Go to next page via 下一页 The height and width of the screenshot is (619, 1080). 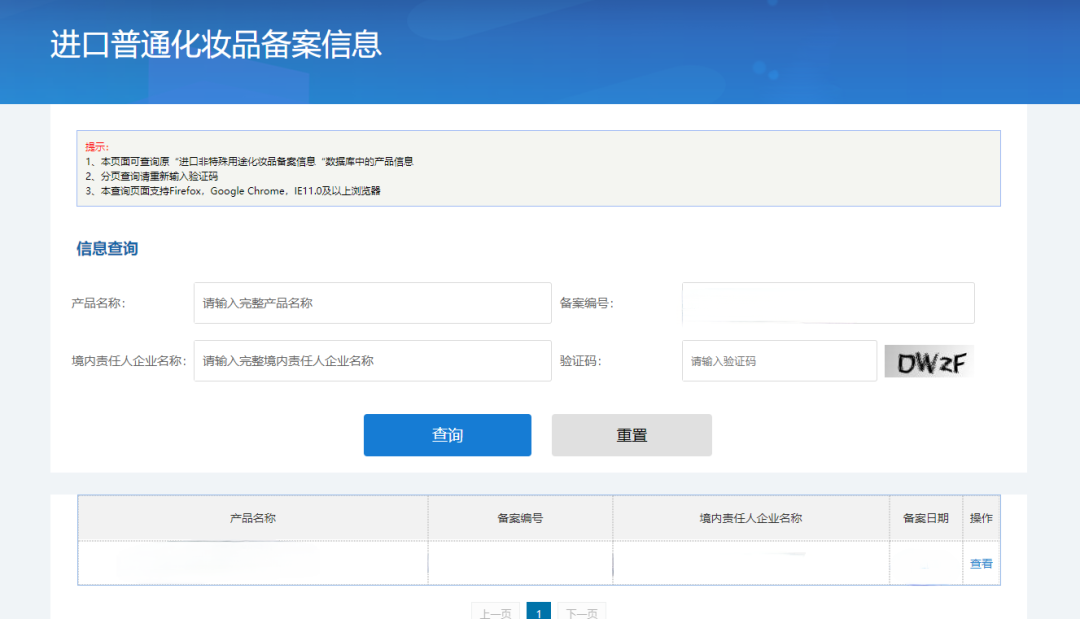(x=581, y=612)
